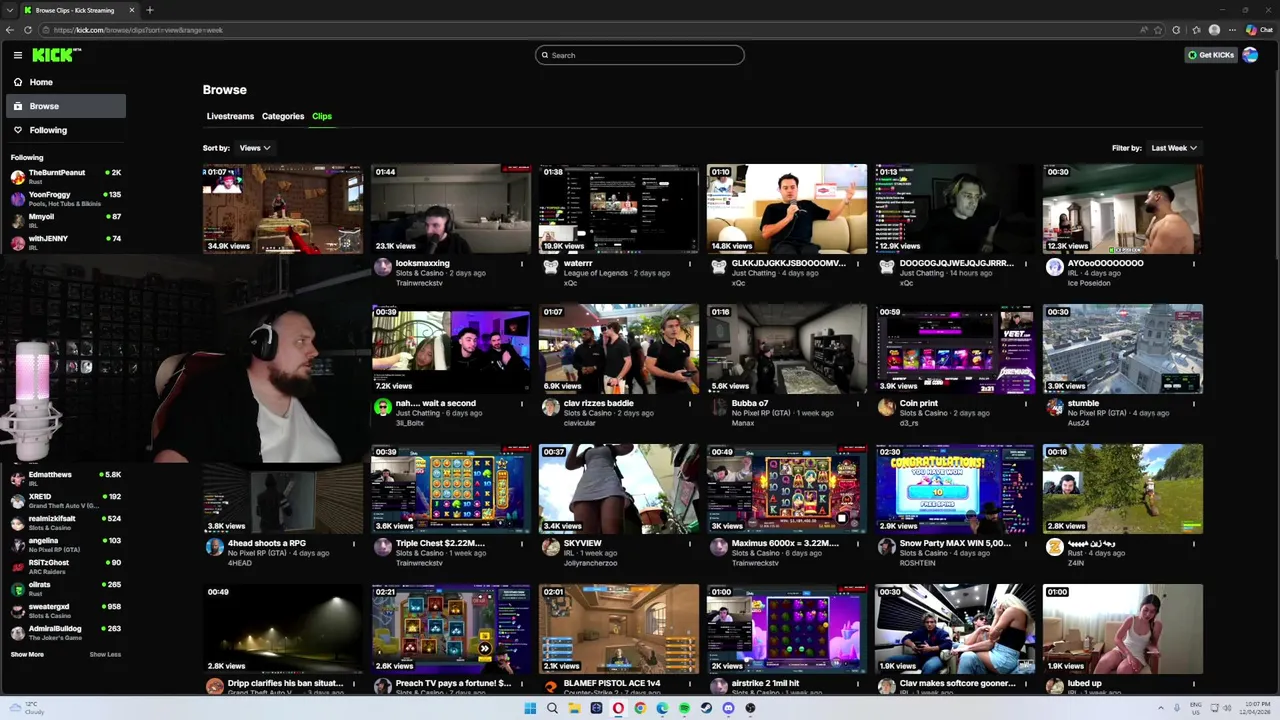1280x720 pixels.
Task: Play the looksmaxxing clip thumbnail
Action: tap(451, 209)
